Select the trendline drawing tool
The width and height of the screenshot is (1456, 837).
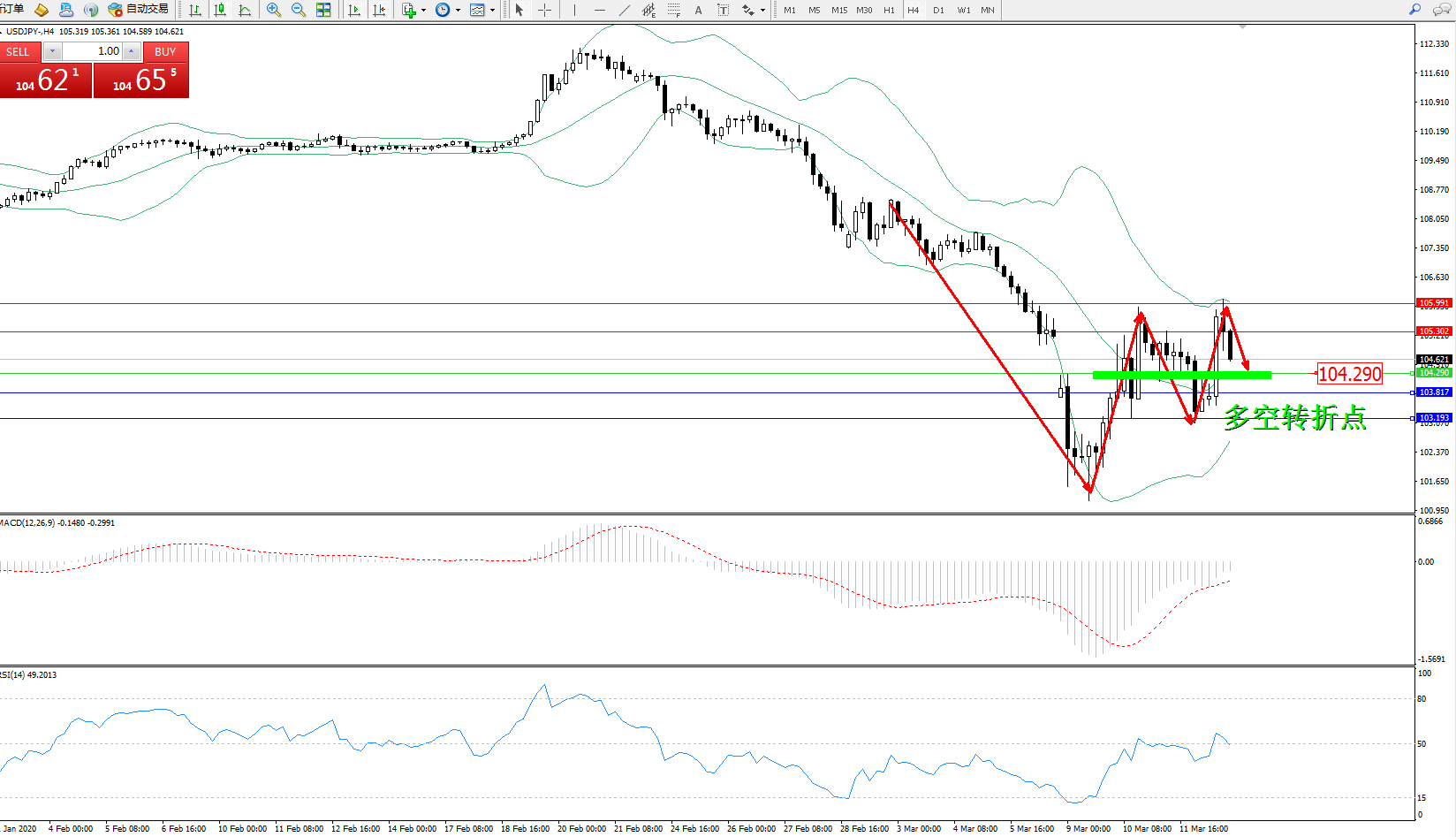(x=625, y=10)
